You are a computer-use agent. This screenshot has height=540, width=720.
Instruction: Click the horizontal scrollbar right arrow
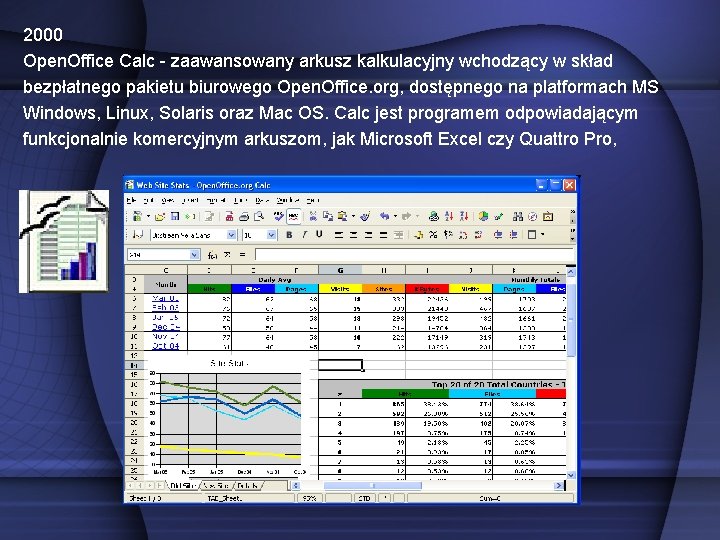(559, 485)
